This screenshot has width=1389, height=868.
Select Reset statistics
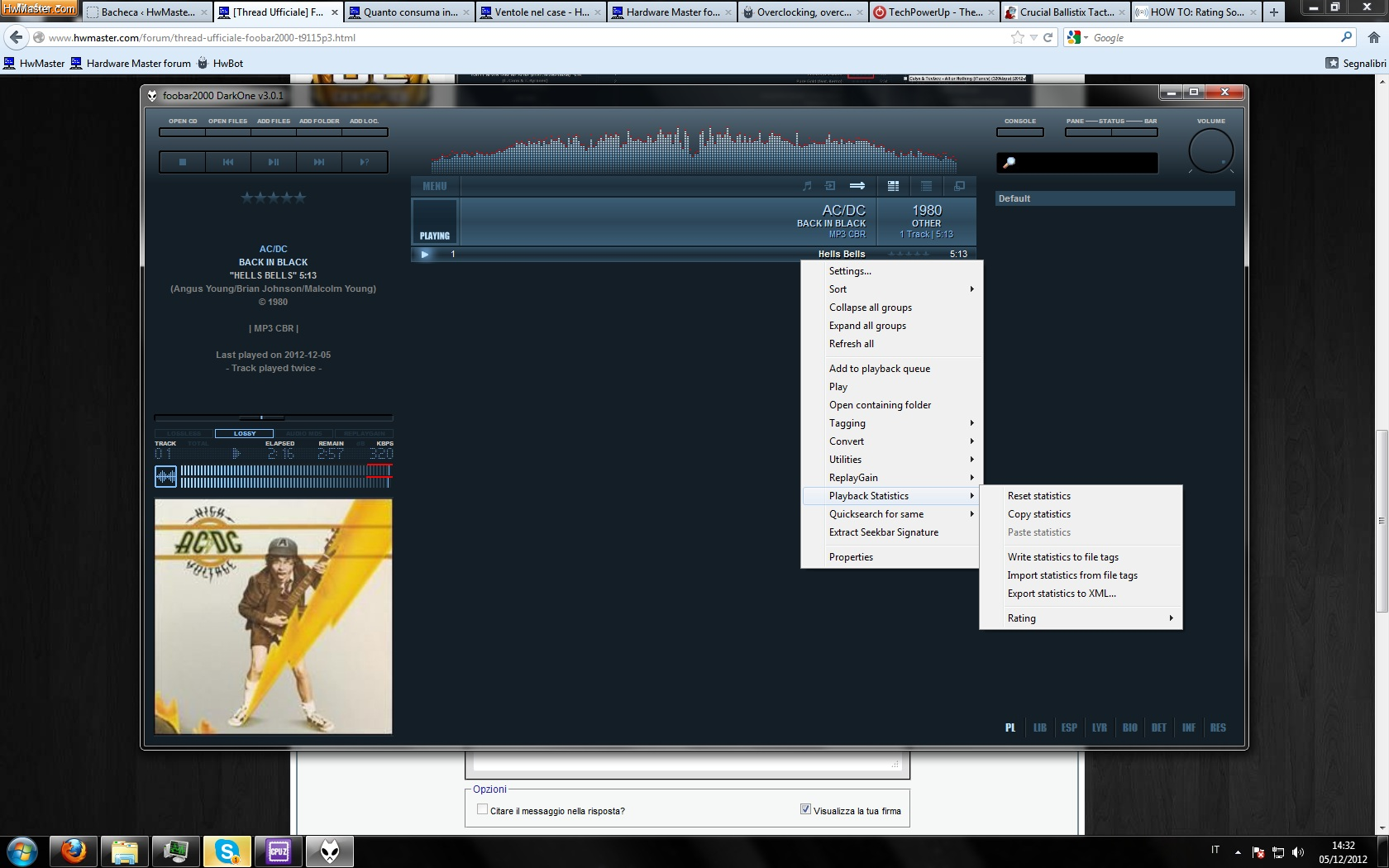pos(1081,496)
